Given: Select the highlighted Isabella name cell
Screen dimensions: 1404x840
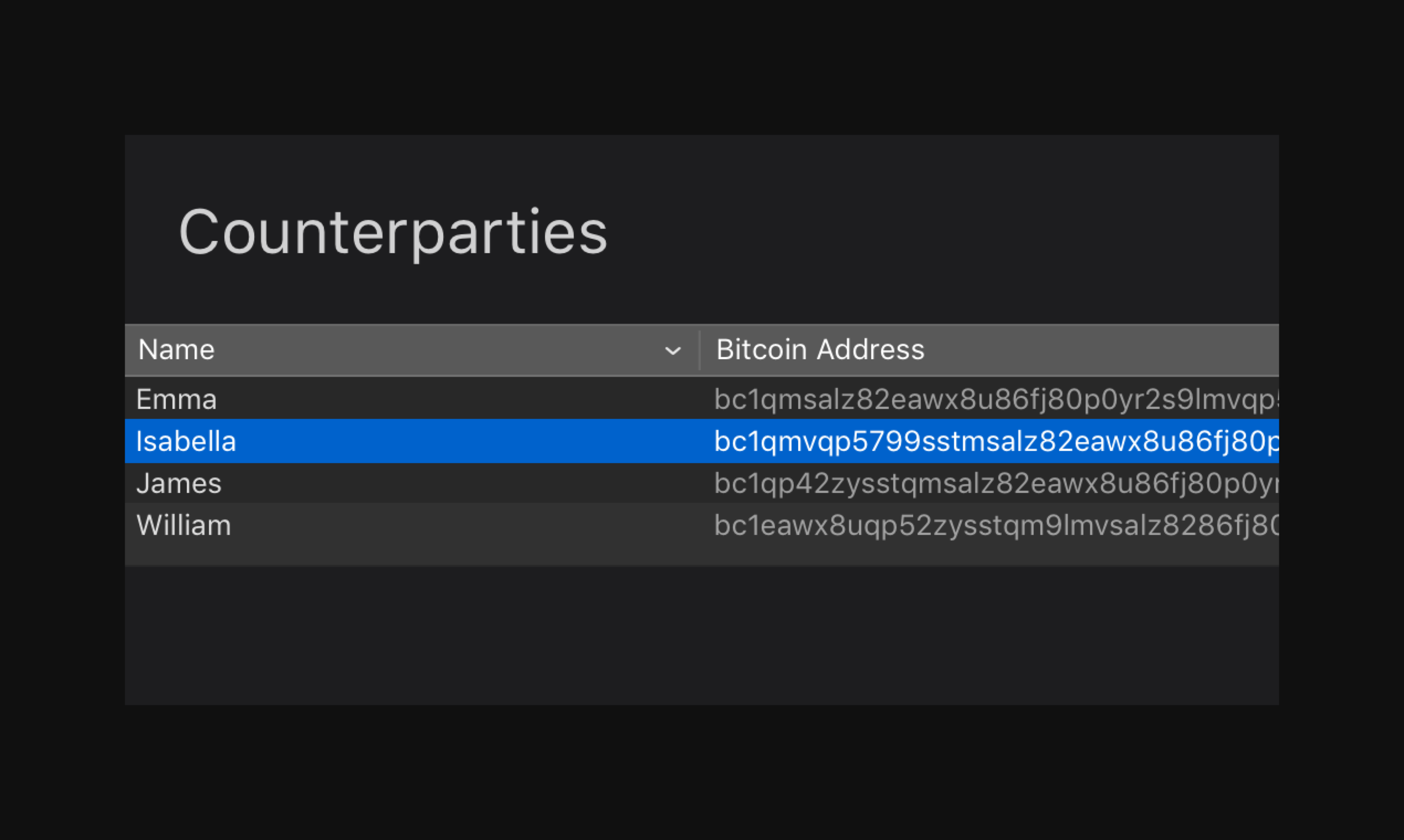Looking at the screenshot, I should [186, 442].
